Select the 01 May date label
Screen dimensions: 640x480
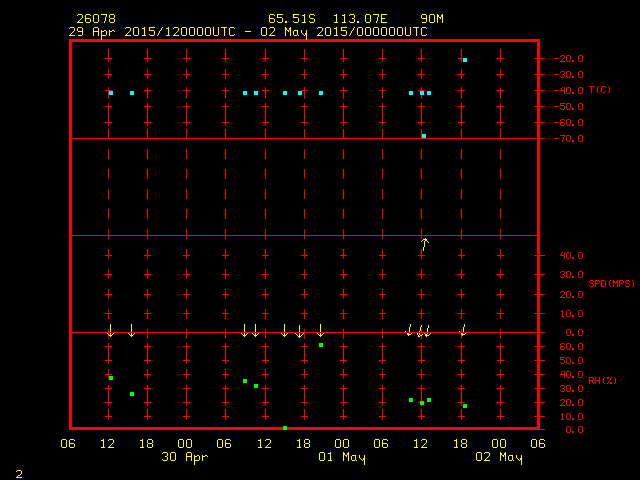[x=342, y=457]
